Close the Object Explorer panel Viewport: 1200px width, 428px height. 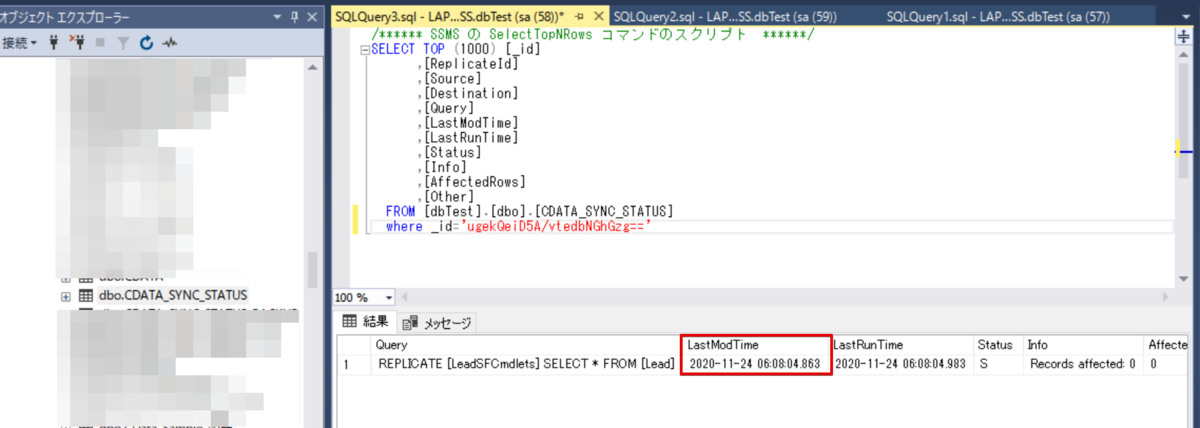311,17
